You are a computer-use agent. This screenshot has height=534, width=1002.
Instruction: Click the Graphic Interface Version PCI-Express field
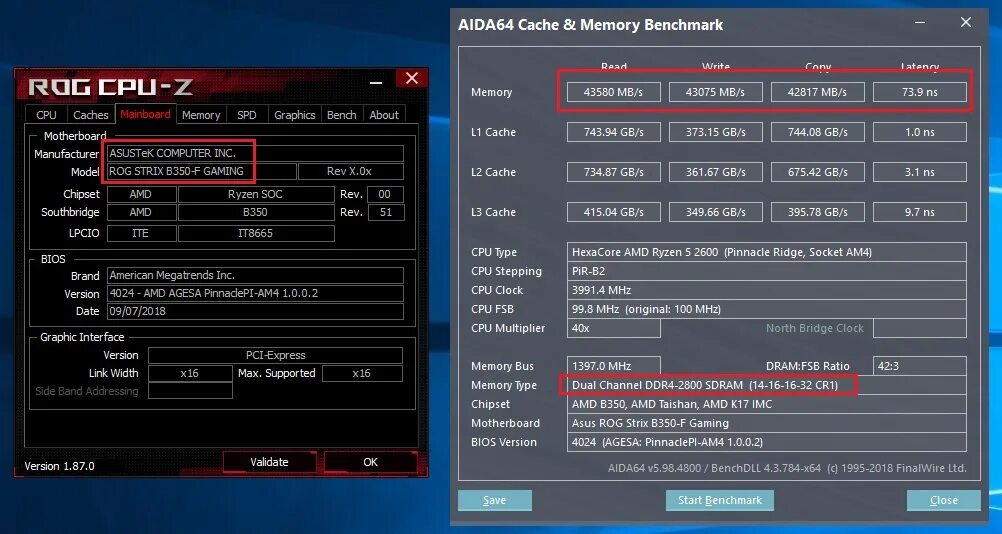click(x=275, y=355)
